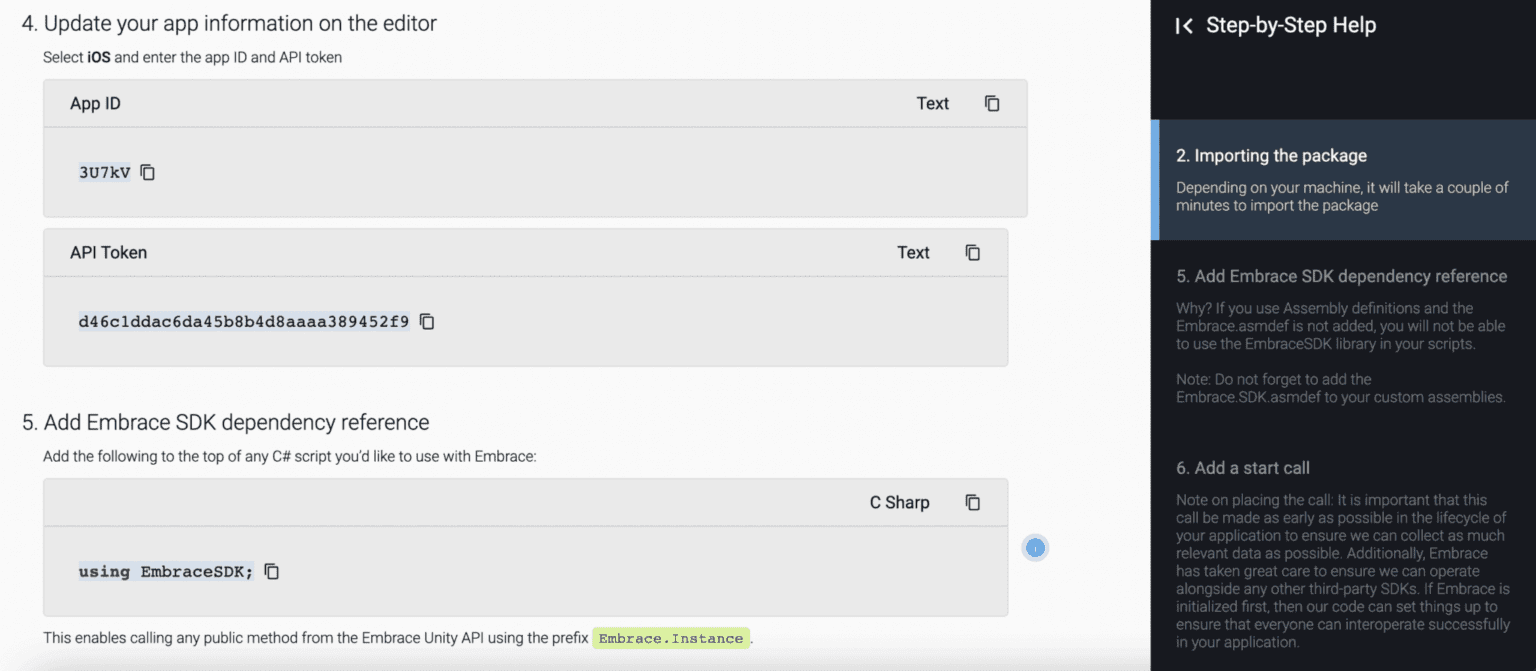
Task: Click the "C Sharp" language label
Action: 898,502
